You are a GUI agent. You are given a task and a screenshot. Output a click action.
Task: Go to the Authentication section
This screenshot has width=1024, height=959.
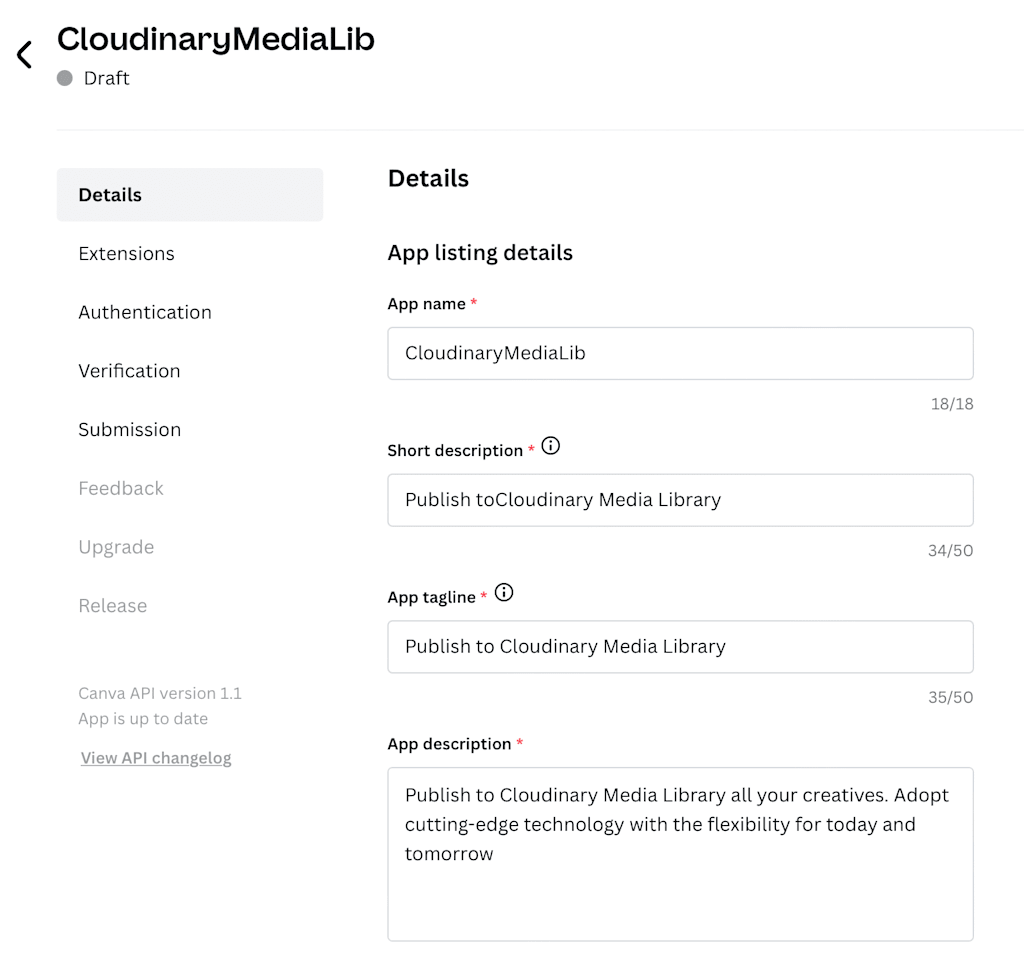pyautogui.click(x=145, y=312)
